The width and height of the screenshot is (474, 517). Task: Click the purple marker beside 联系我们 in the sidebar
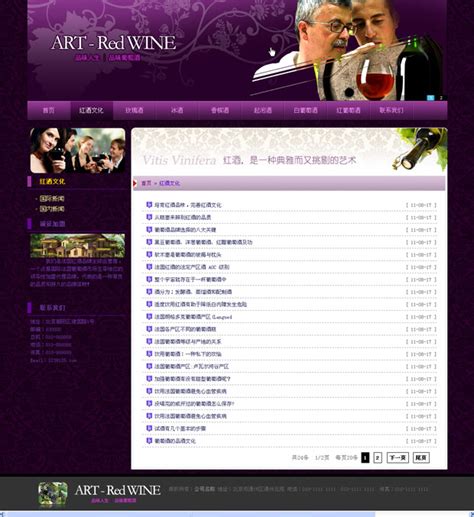click(x=29, y=307)
